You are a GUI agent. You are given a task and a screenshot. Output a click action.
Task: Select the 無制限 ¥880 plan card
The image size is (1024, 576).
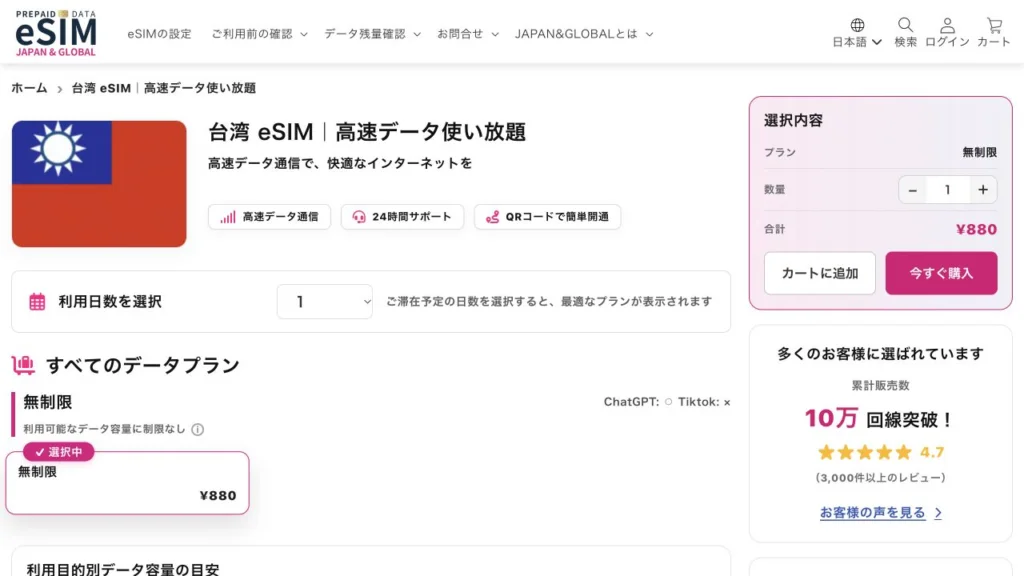(127, 483)
